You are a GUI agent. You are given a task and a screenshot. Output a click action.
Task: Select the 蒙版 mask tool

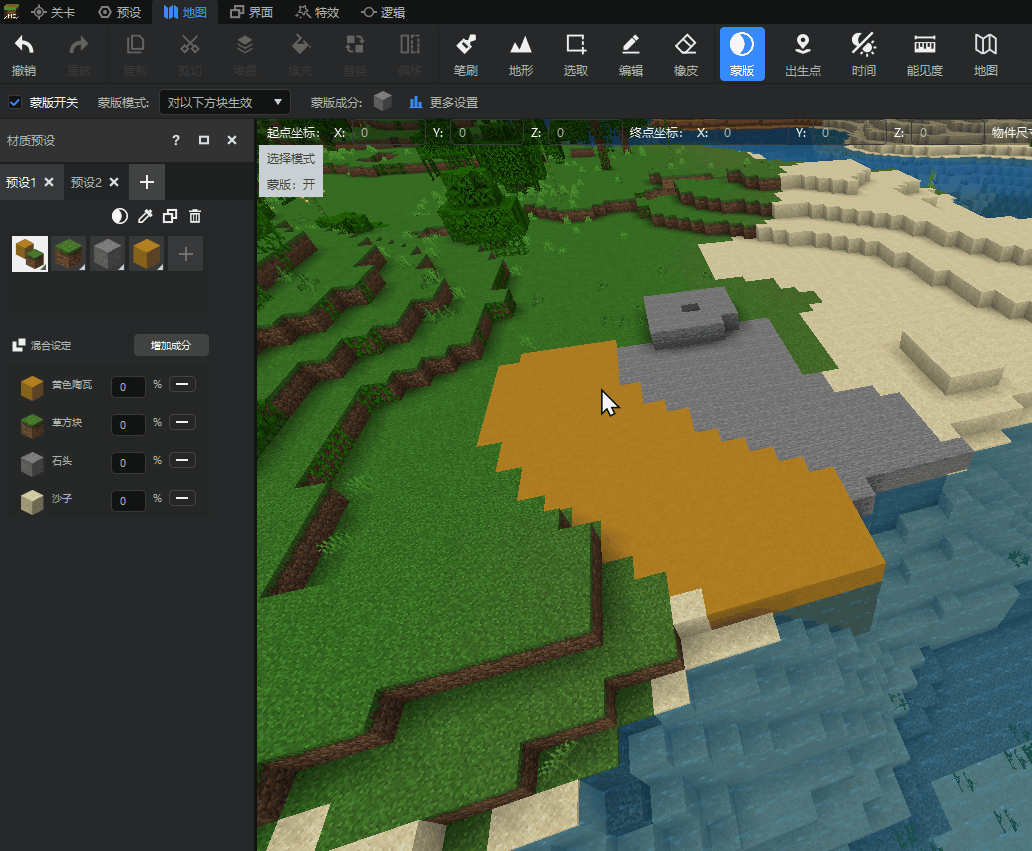[x=742, y=55]
